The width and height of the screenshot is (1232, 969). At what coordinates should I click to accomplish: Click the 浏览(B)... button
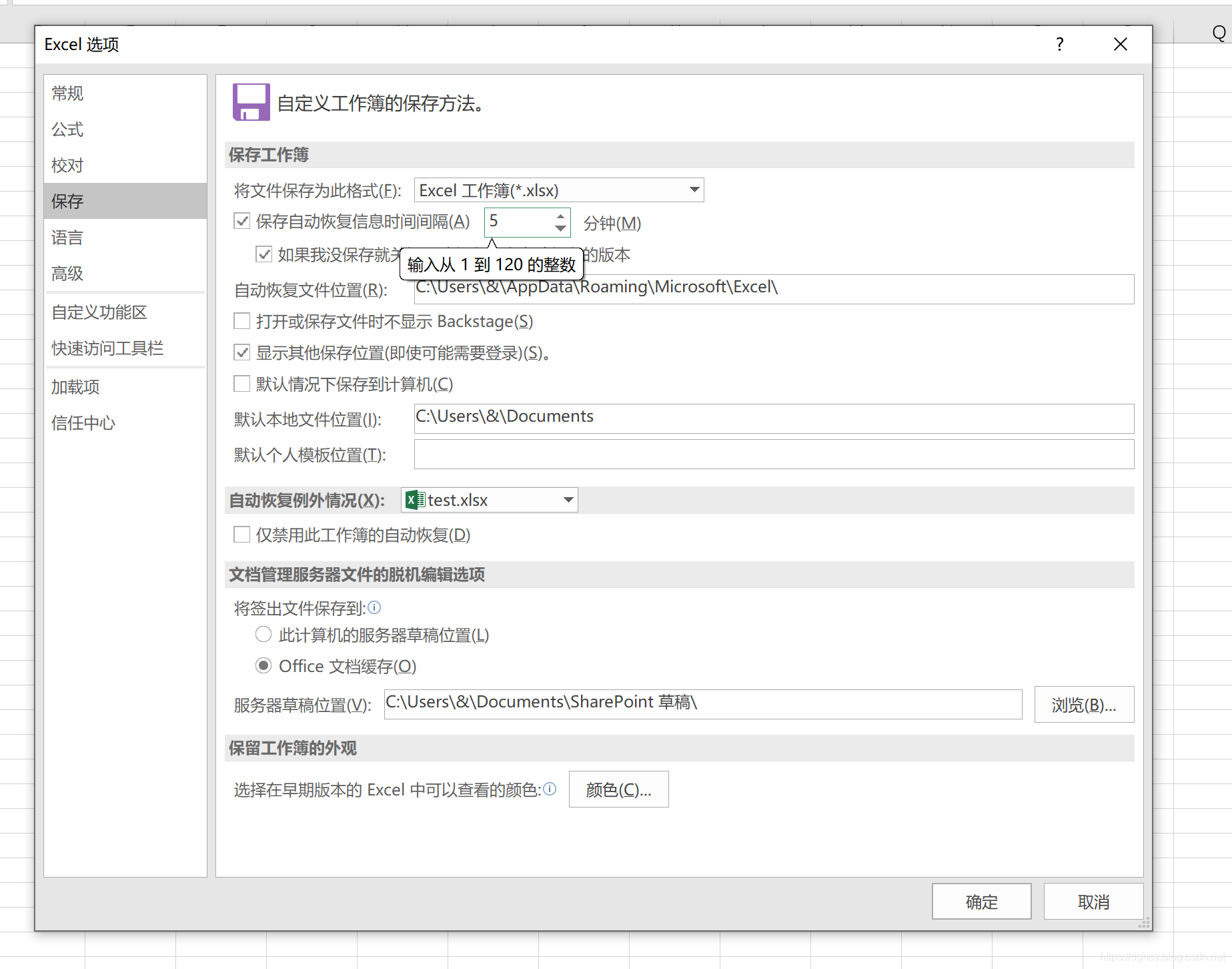(1084, 705)
